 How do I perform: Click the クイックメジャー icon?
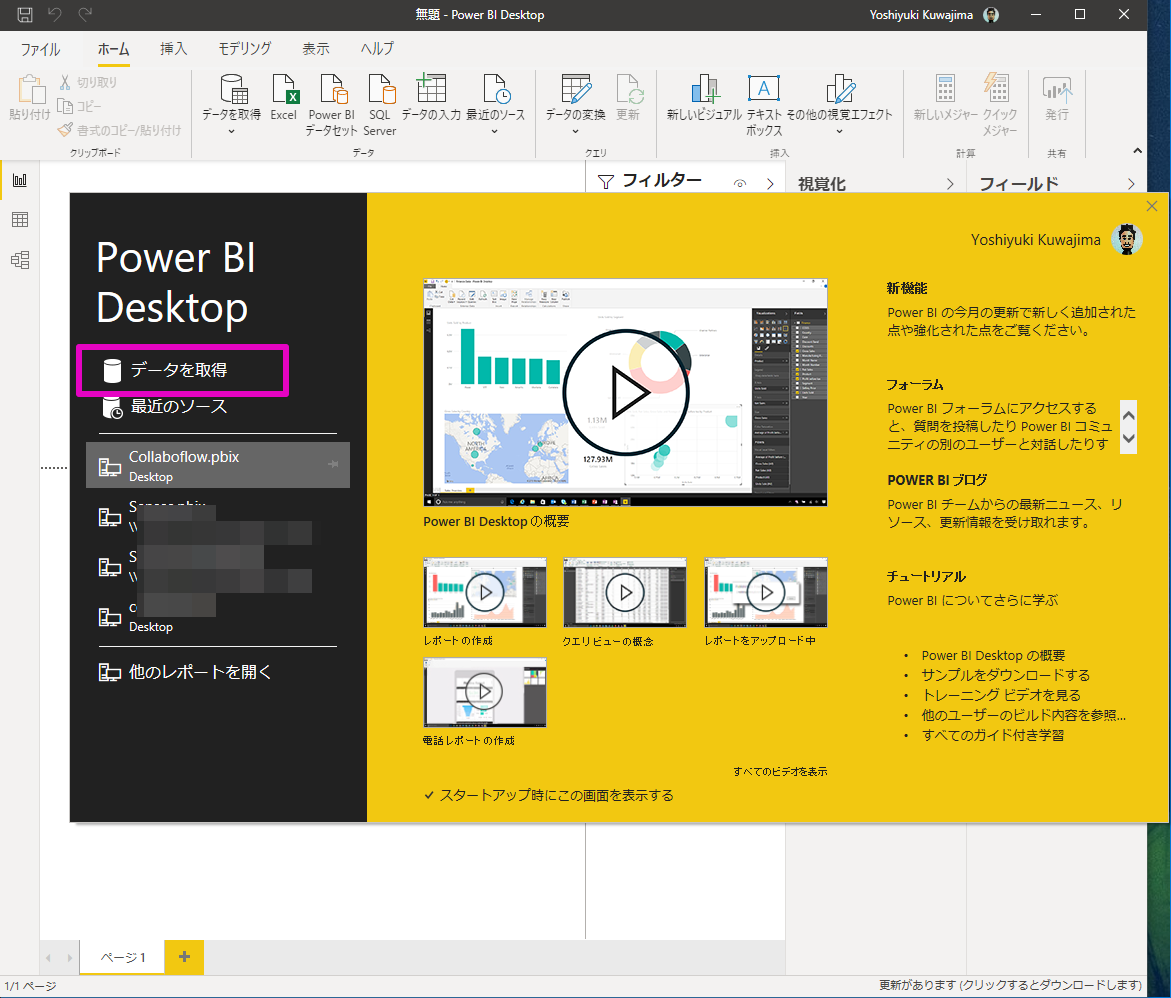pyautogui.click(x=997, y=88)
